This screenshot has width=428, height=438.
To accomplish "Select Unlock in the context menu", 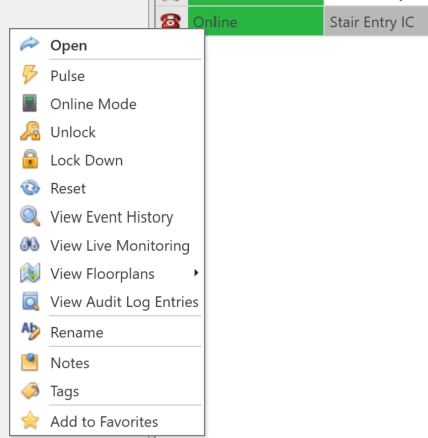I will [107, 132].
